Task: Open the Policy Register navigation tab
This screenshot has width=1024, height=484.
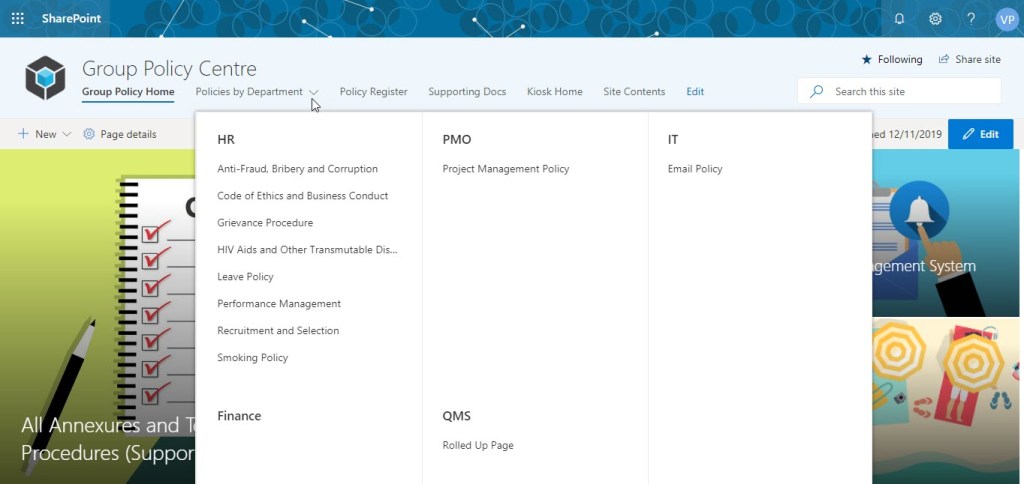Action: tap(373, 92)
